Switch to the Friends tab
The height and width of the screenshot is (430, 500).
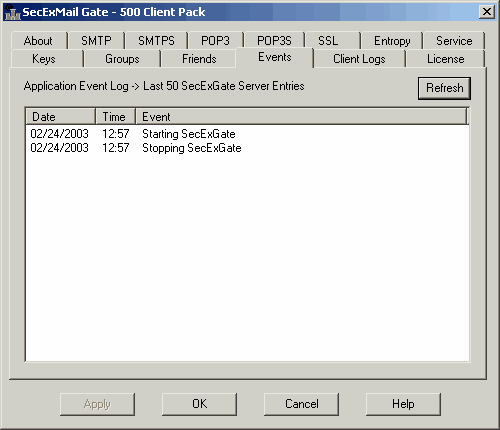click(x=199, y=59)
